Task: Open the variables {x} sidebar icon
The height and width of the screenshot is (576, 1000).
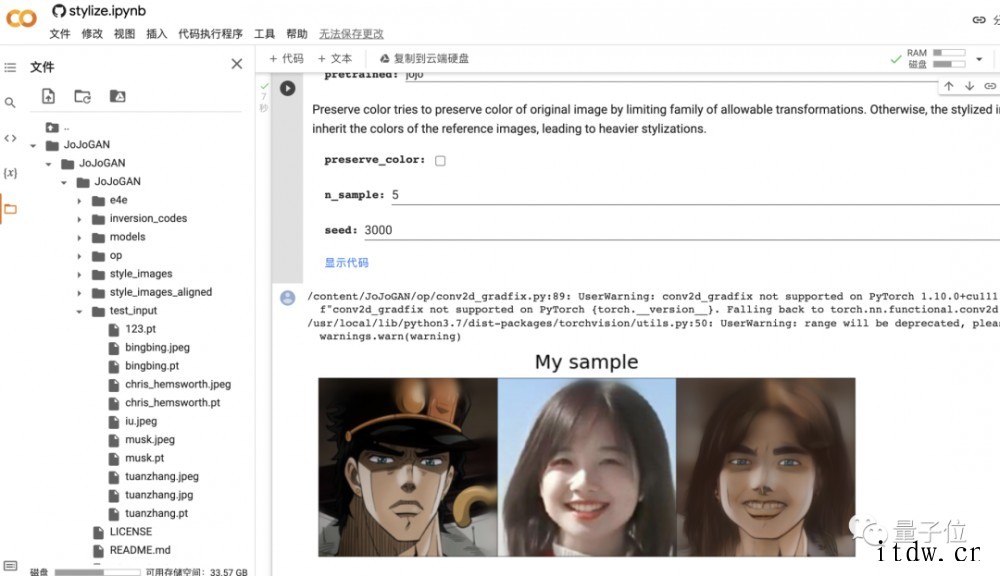Action: tap(10, 173)
